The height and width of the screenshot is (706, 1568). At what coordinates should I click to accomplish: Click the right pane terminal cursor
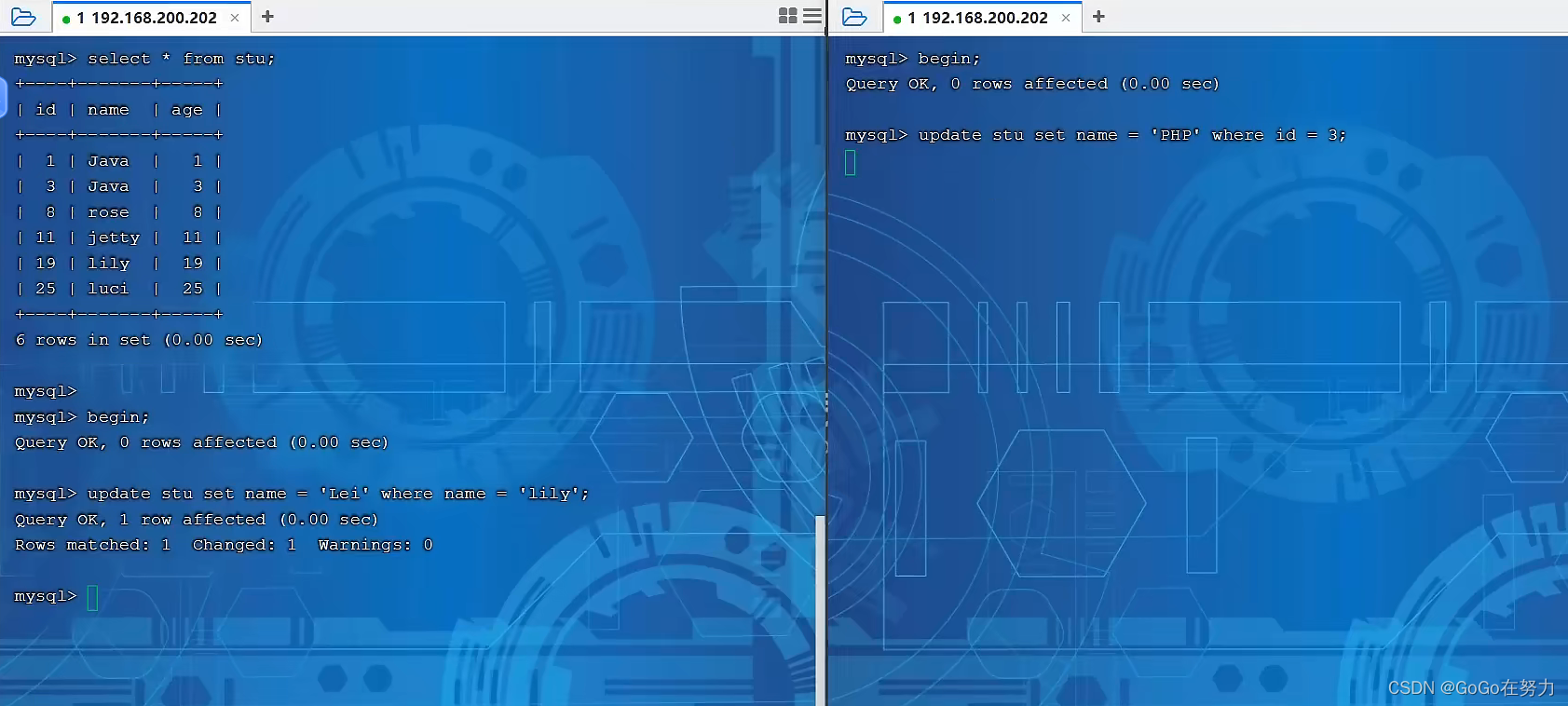[850, 163]
